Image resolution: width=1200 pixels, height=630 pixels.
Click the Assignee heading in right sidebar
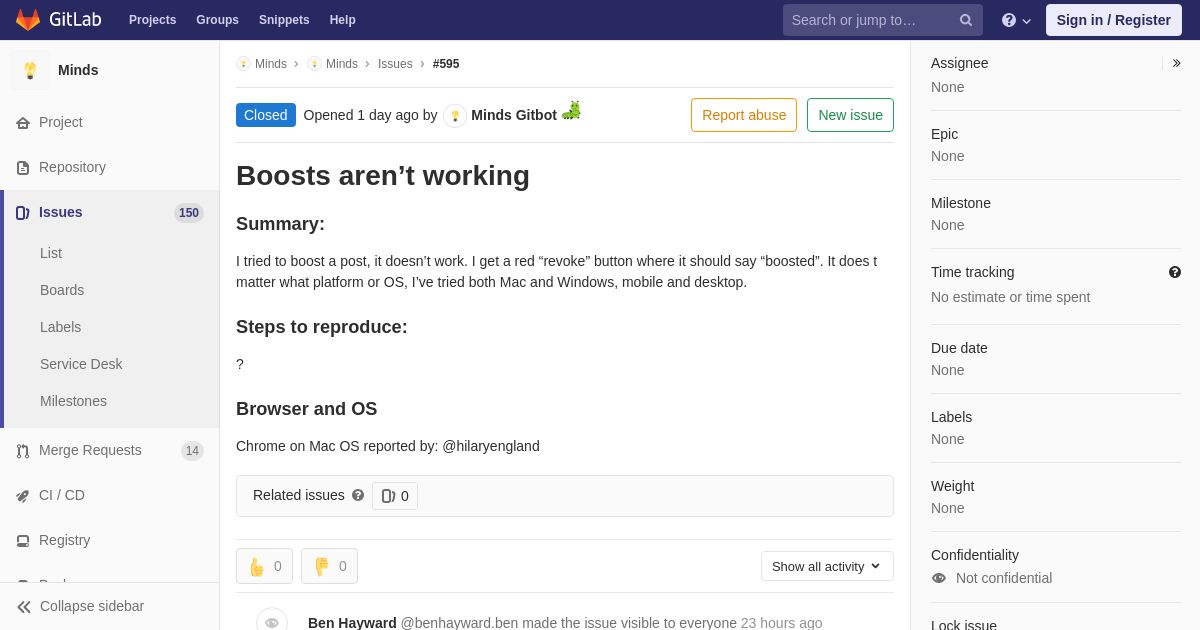click(x=960, y=63)
